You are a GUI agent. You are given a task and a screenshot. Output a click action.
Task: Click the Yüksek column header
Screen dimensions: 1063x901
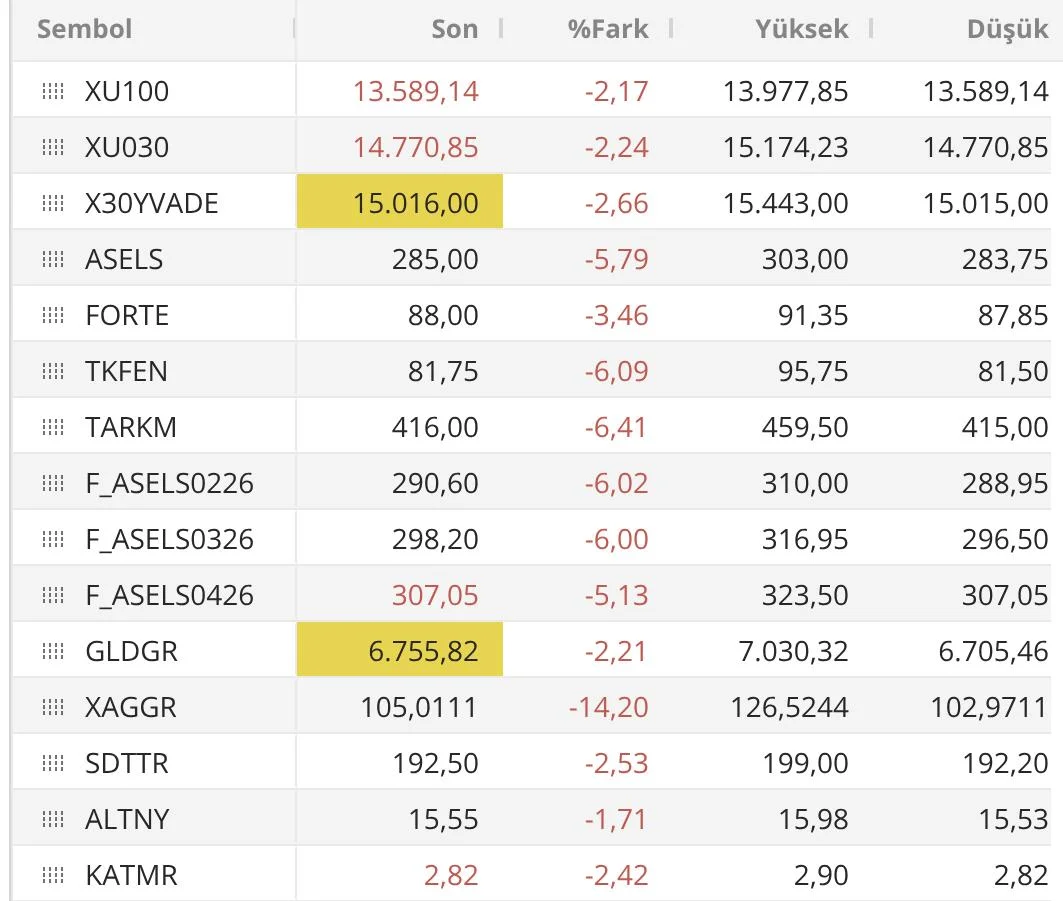(x=802, y=29)
